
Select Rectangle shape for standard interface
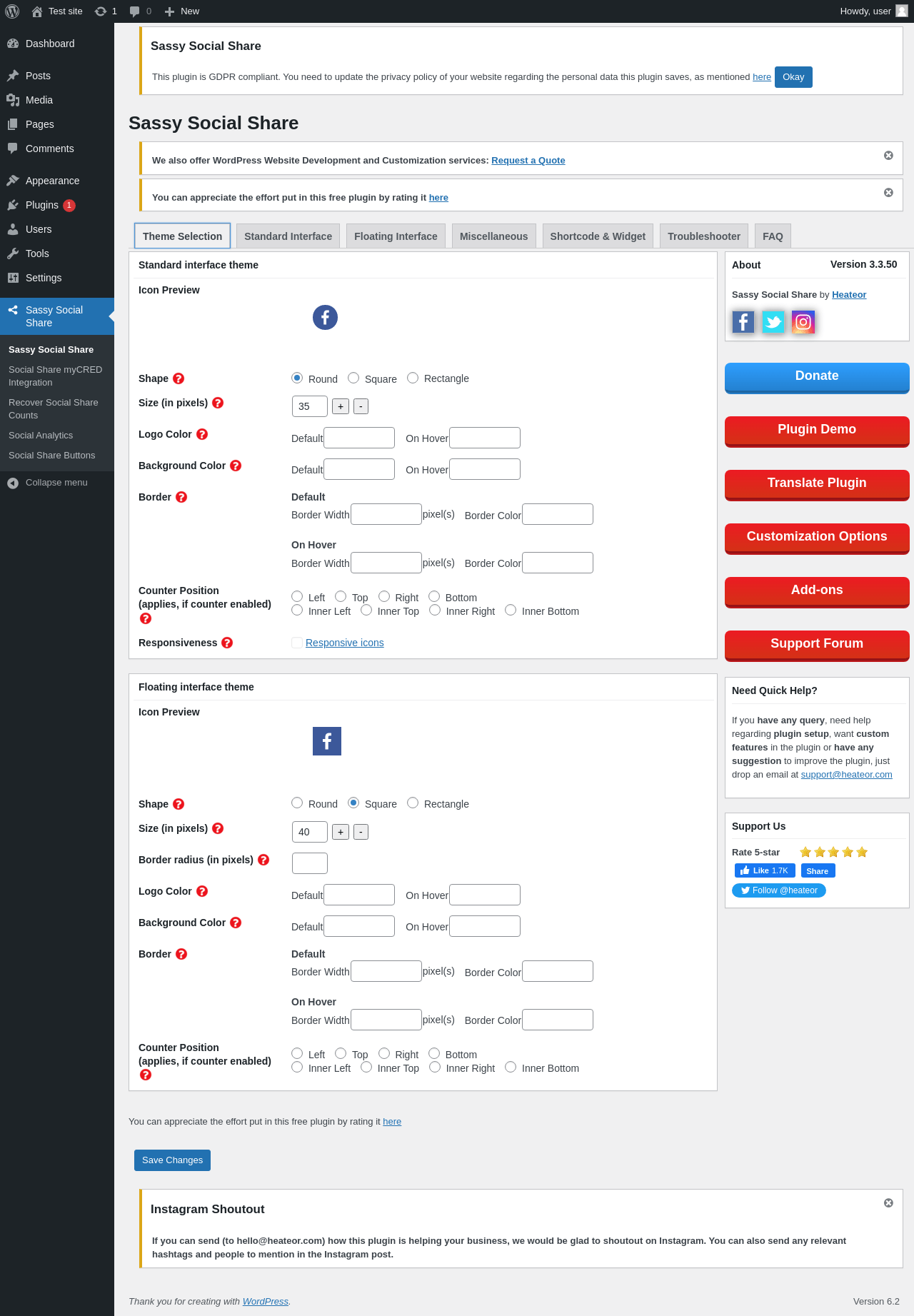(x=413, y=378)
